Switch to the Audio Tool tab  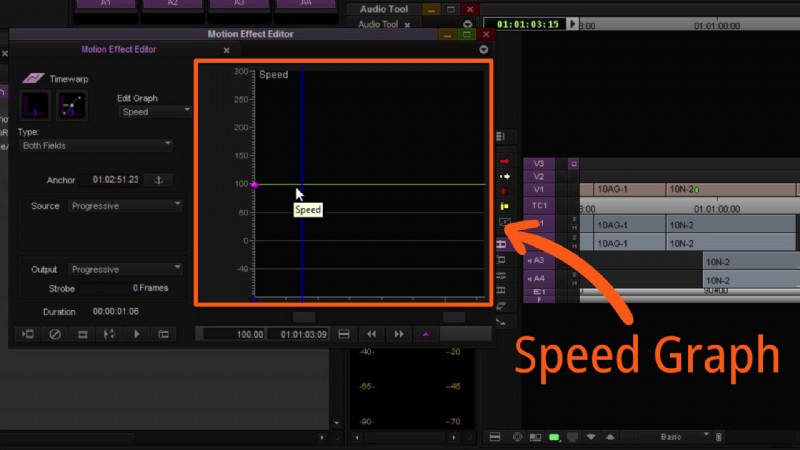pyautogui.click(x=378, y=24)
